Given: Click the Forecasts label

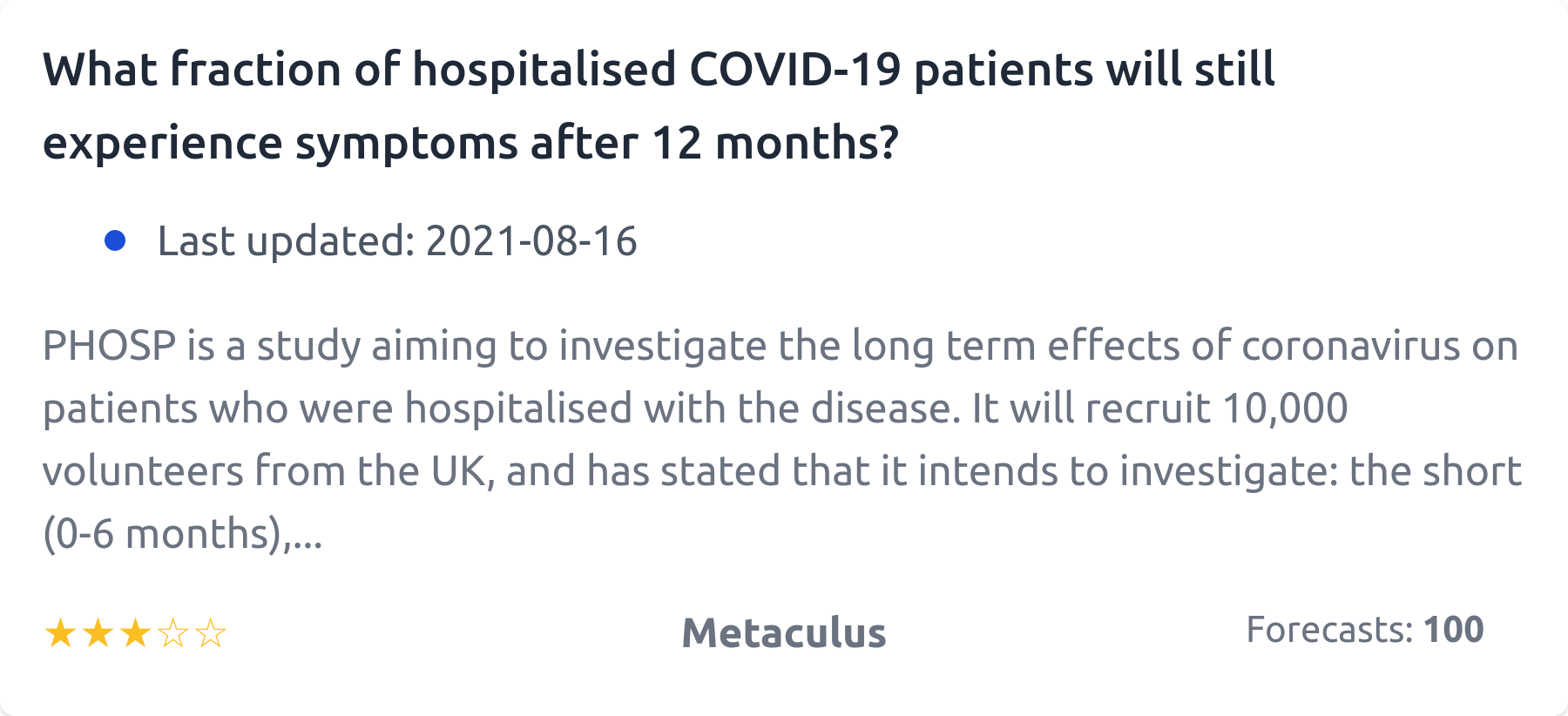Looking at the screenshot, I should tap(1328, 630).
